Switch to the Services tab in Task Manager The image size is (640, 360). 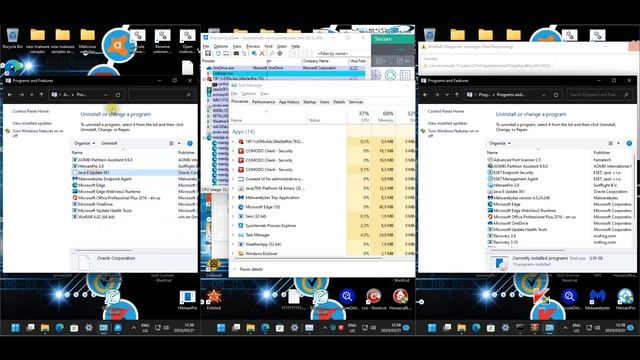click(x=356, y=102)
